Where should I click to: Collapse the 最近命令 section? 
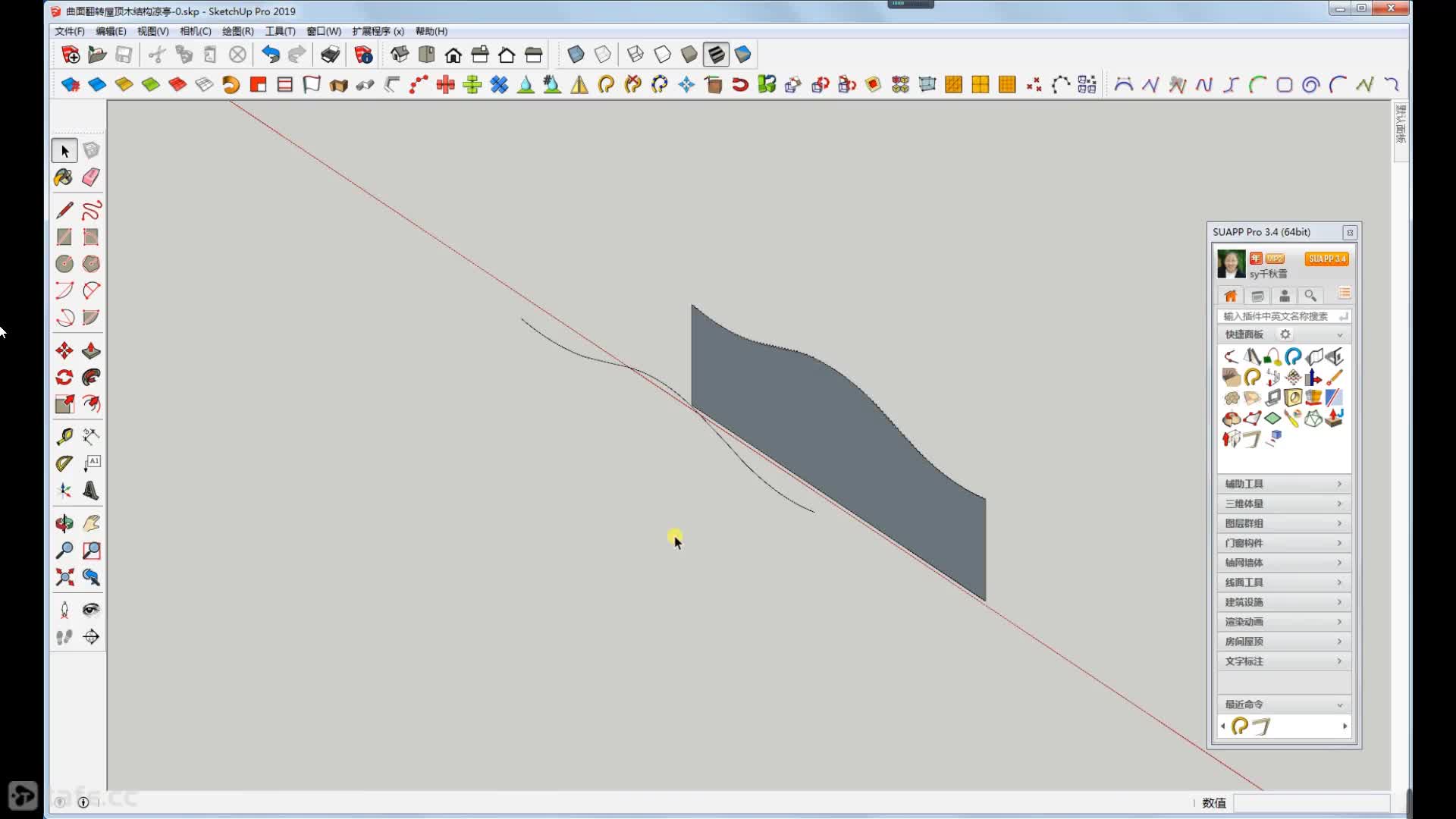(1284, 704)
